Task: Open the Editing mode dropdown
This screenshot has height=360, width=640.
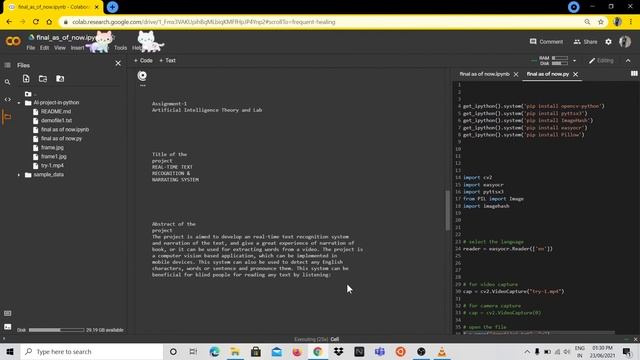Action: (601, 60)
